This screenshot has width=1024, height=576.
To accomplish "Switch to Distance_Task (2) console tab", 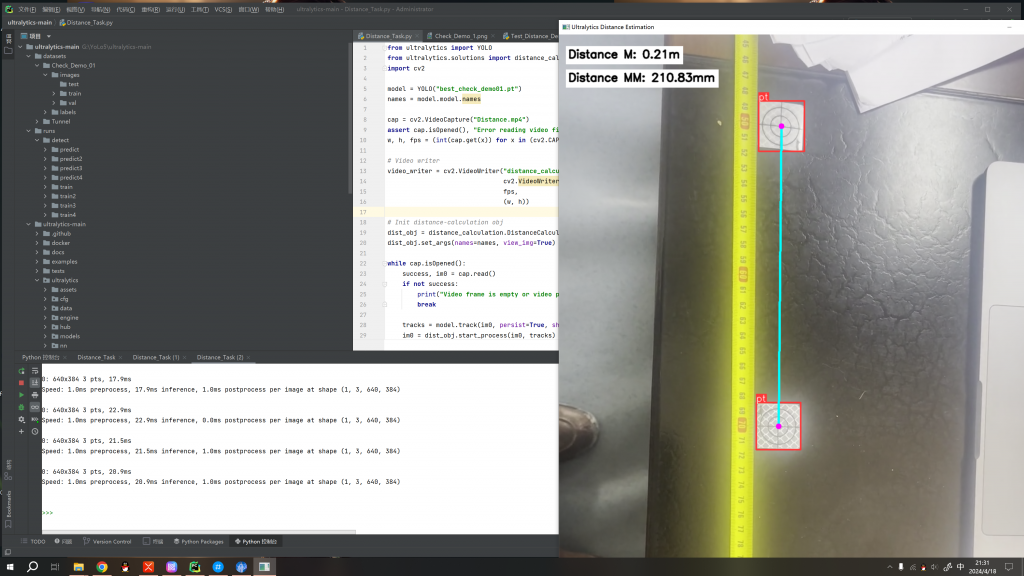I will [x=220, y=357].
